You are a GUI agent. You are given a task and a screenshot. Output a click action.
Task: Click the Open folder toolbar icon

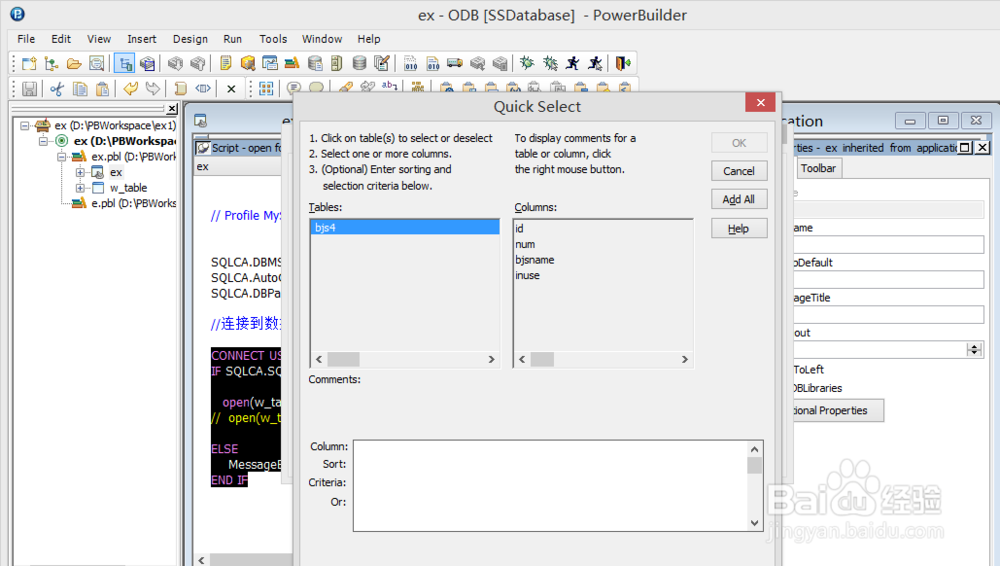(74, 63)
